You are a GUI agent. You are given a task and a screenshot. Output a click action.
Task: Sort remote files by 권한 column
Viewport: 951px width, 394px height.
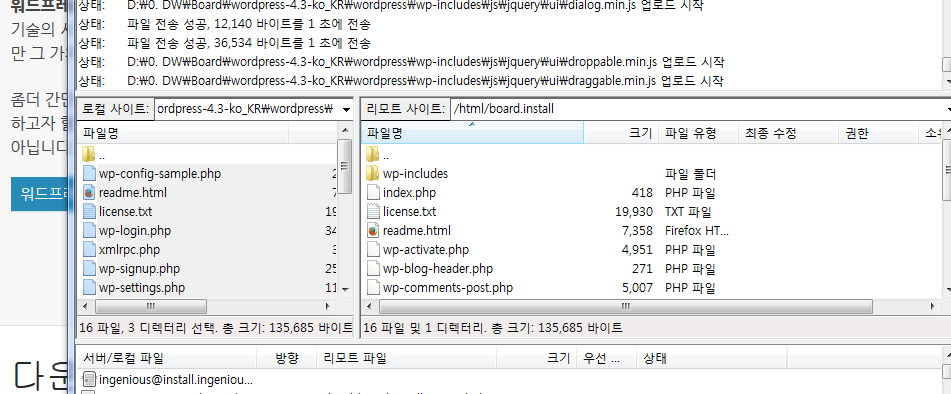(x=878, y=133)
